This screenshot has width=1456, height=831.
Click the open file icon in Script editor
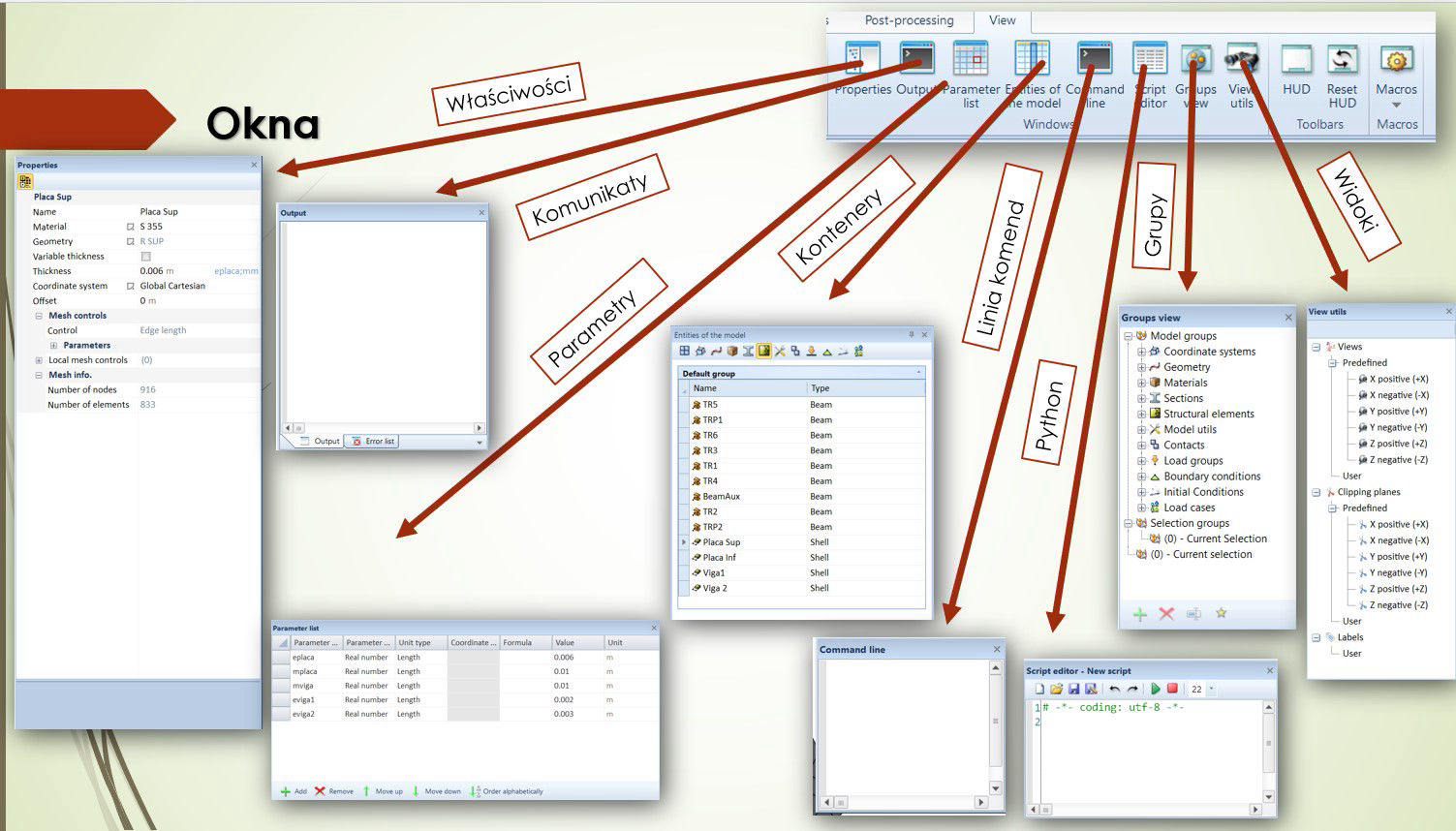(1056, 689)
